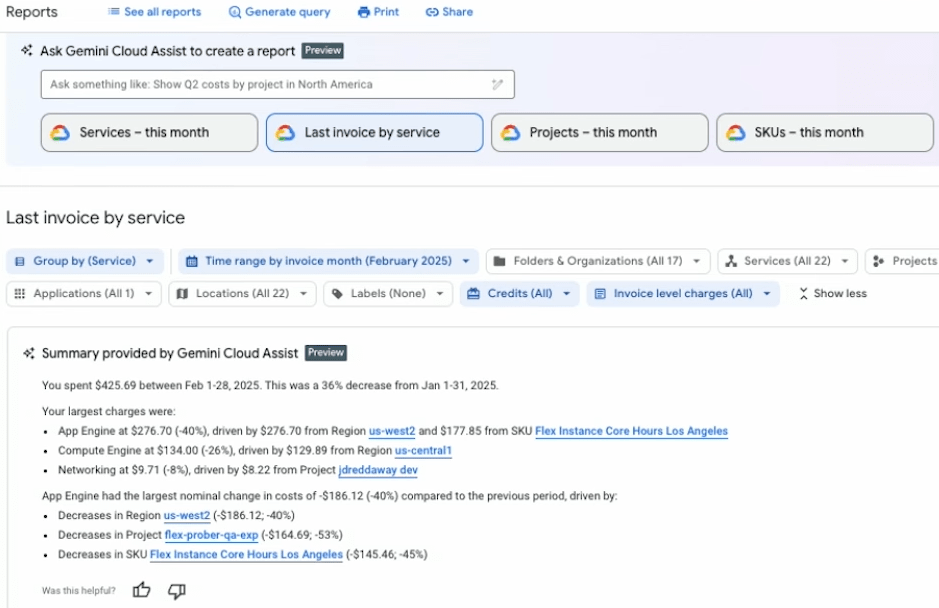This screenshot has height=608, width=939.
Task: Click the Invoice level charges document icon
Action: click(x=600, y=294)
